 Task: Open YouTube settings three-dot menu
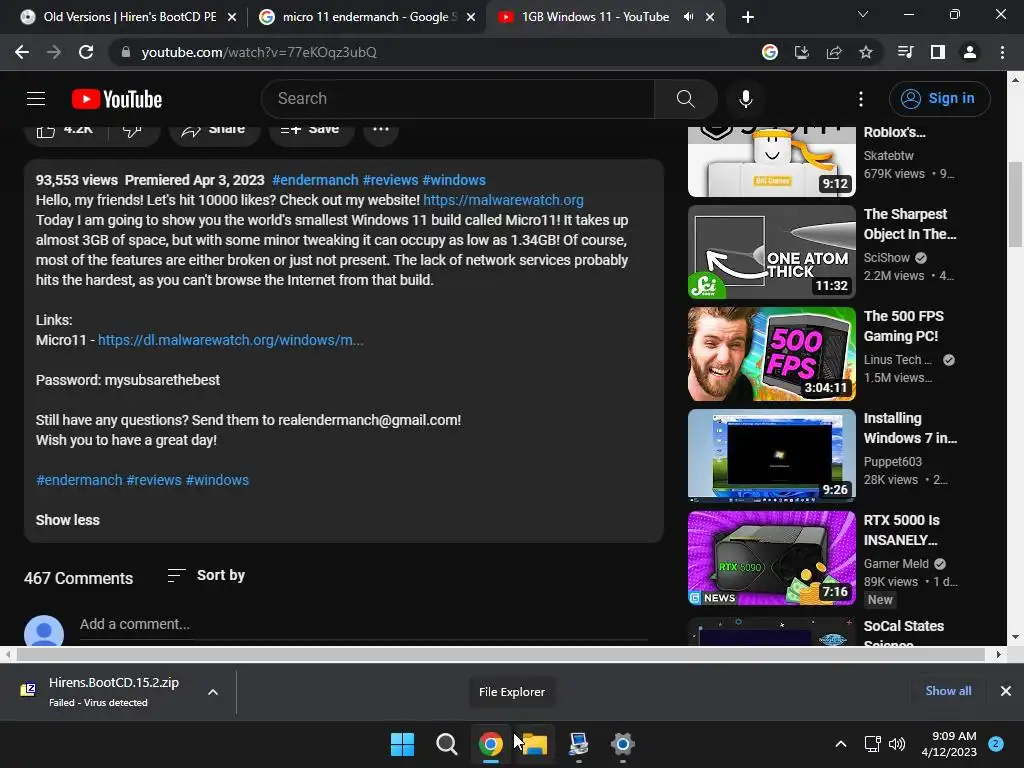coord(861,99)
